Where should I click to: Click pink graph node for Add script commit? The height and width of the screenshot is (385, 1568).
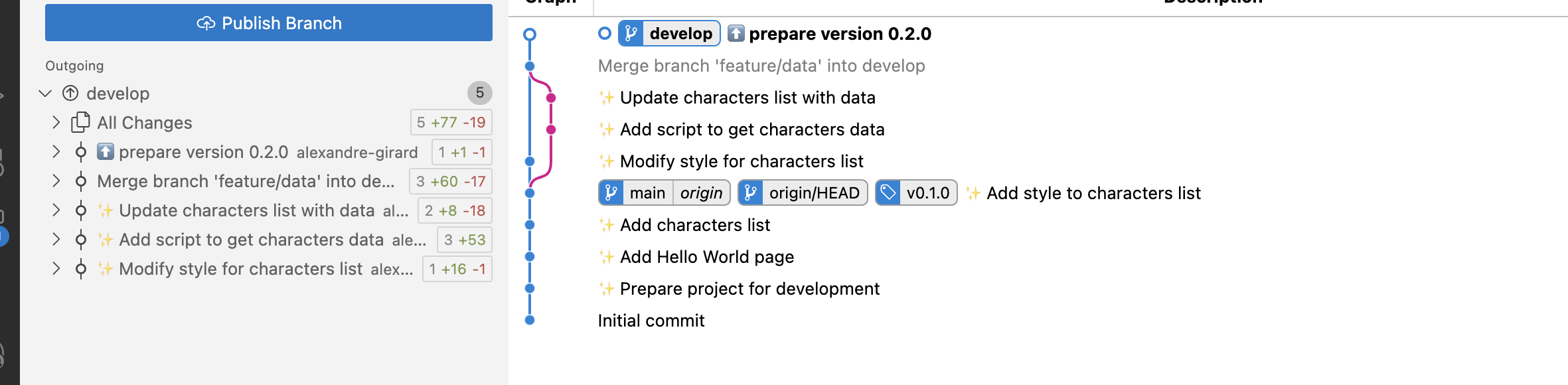551,129
